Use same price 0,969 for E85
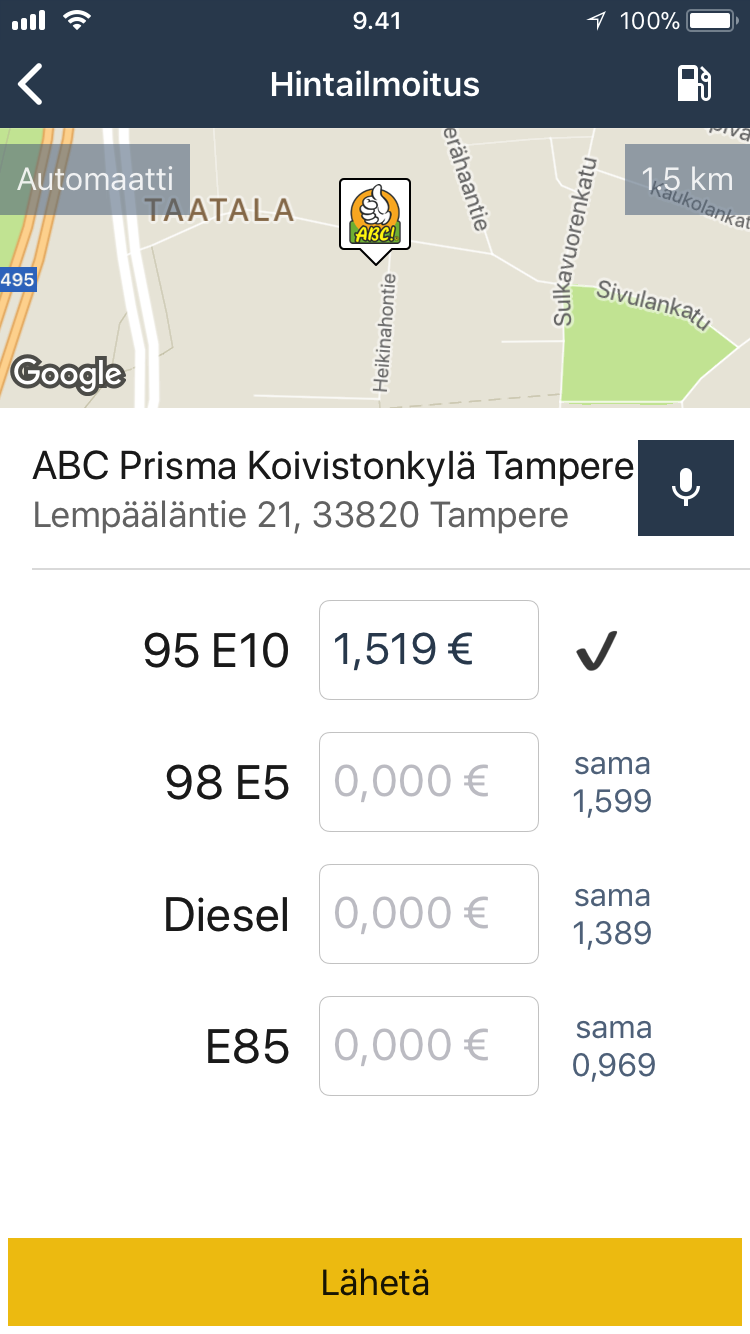This screenshot has width=750, height=1334. tap(613, 1047)
